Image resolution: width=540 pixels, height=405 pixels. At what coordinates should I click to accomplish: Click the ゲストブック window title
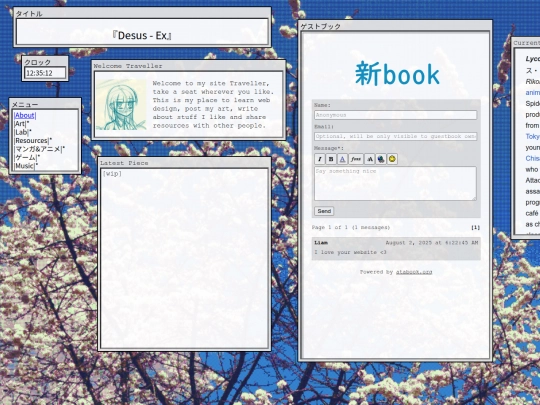tap(321, 26)
